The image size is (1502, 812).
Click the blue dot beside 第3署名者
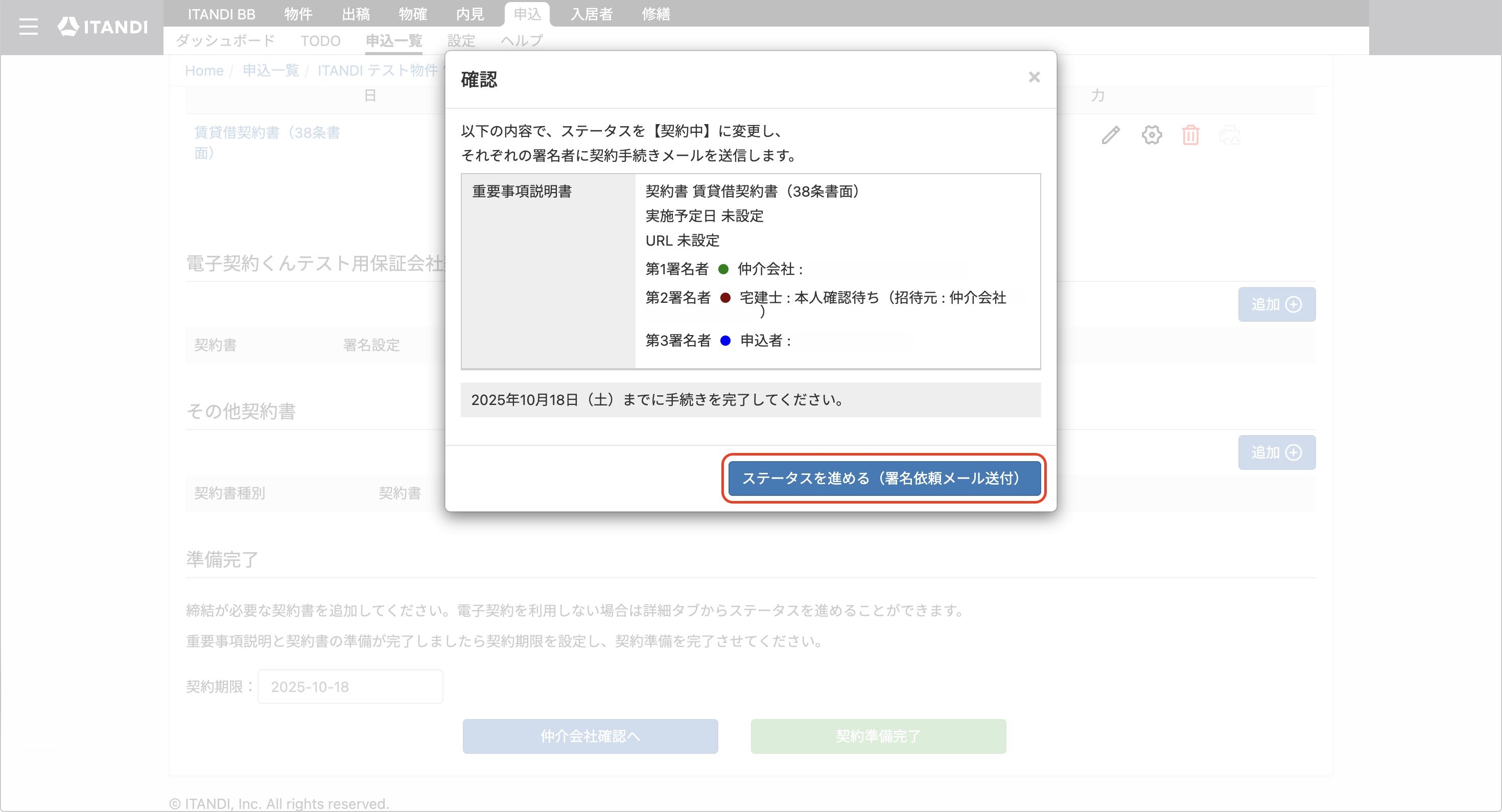(x=725, y=341)
